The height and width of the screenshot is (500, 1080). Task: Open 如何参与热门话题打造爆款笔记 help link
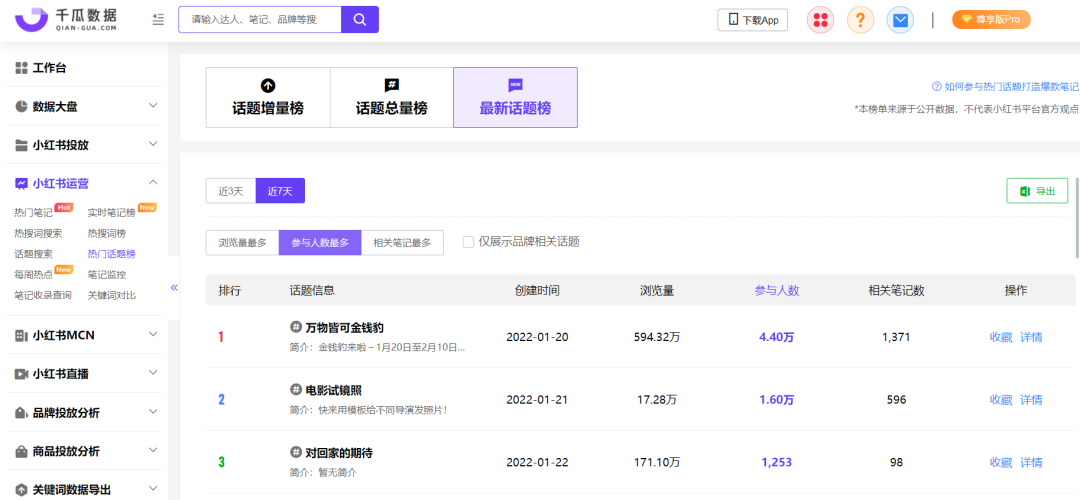pyautogui.click(x=1006, y=87)
